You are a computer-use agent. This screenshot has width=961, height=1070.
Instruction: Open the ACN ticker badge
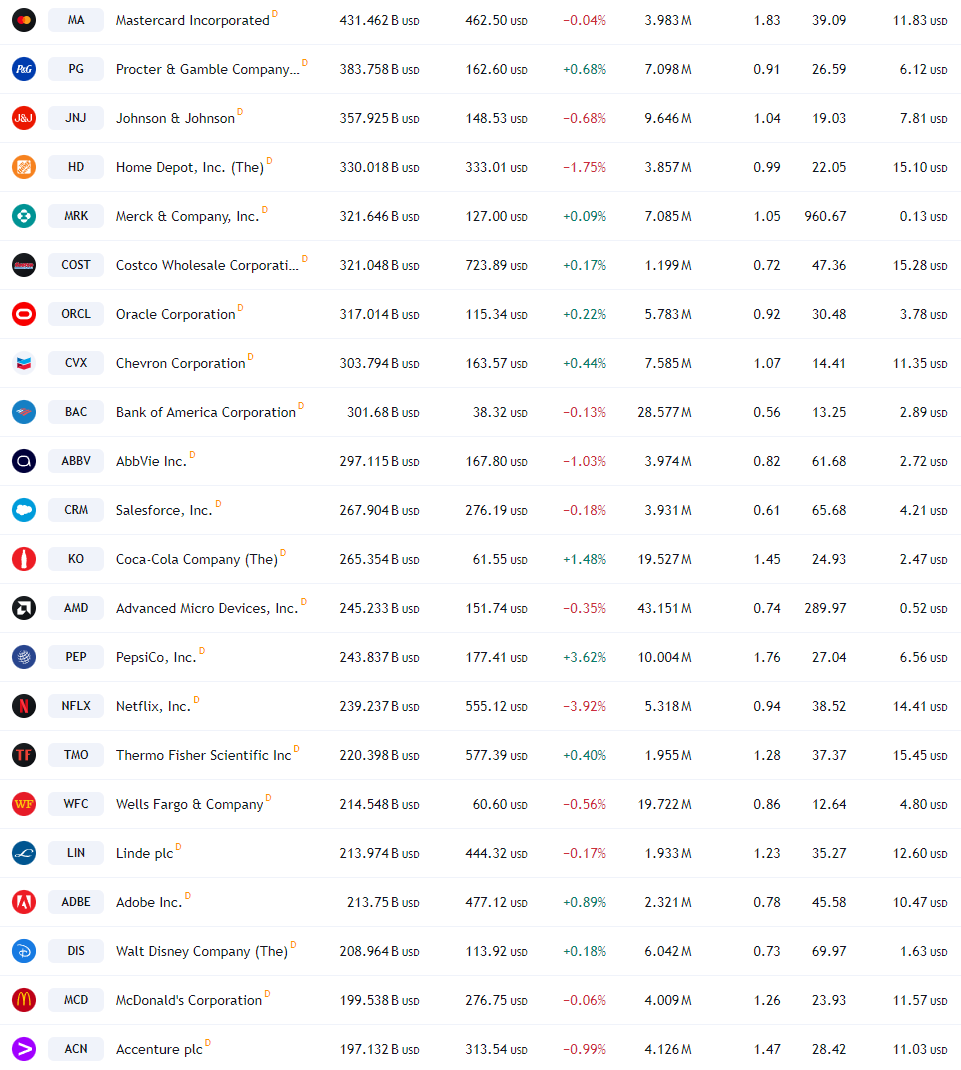76,1049
